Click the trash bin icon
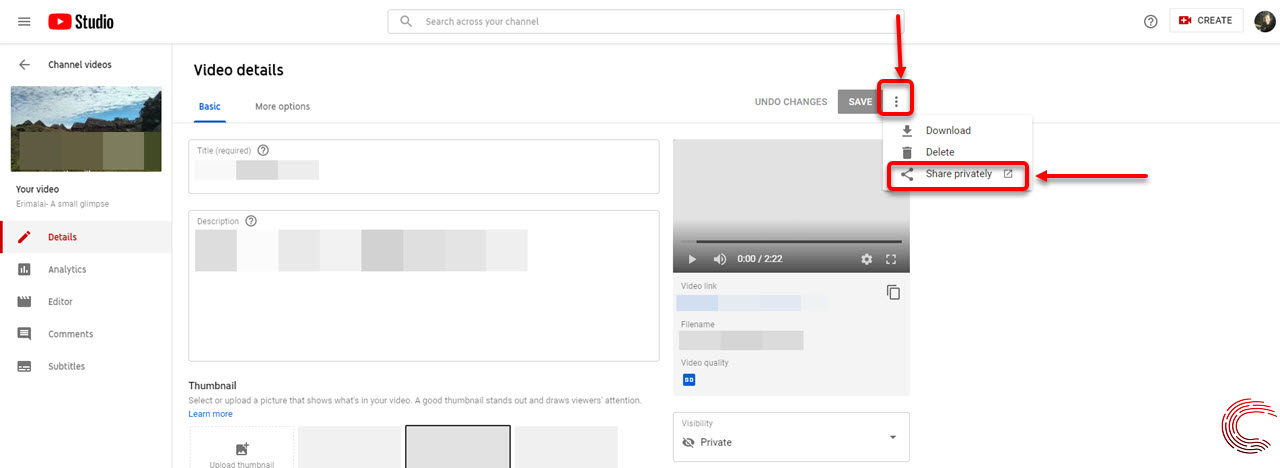The image size is (1280, 468). (x=907, y=152)
